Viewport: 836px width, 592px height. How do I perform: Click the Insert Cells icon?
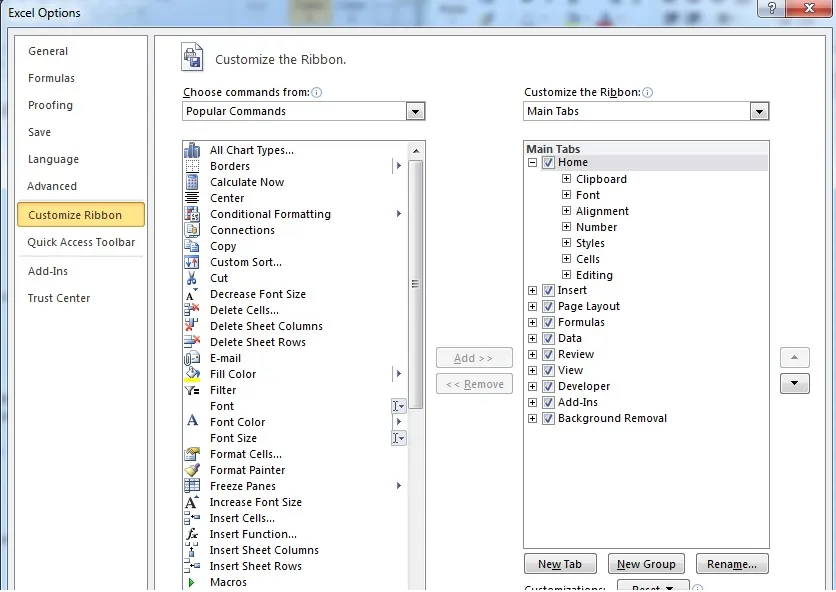point(192,518)
